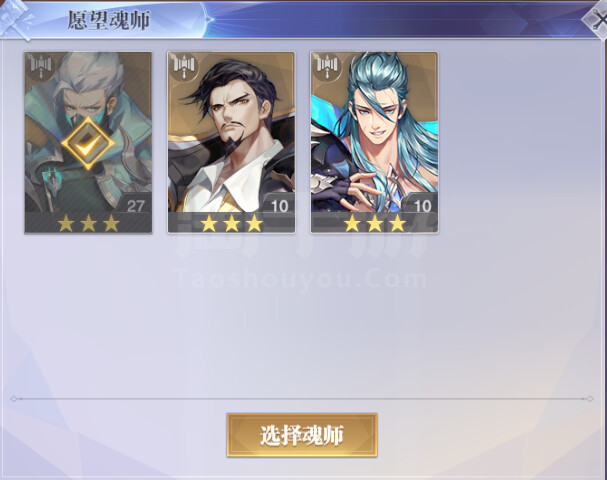The height and width of the screenshot is (480, 607).
Task: Click the crossed-weapons emblem beside 愿望魂师 title
Action: point(15,20)
